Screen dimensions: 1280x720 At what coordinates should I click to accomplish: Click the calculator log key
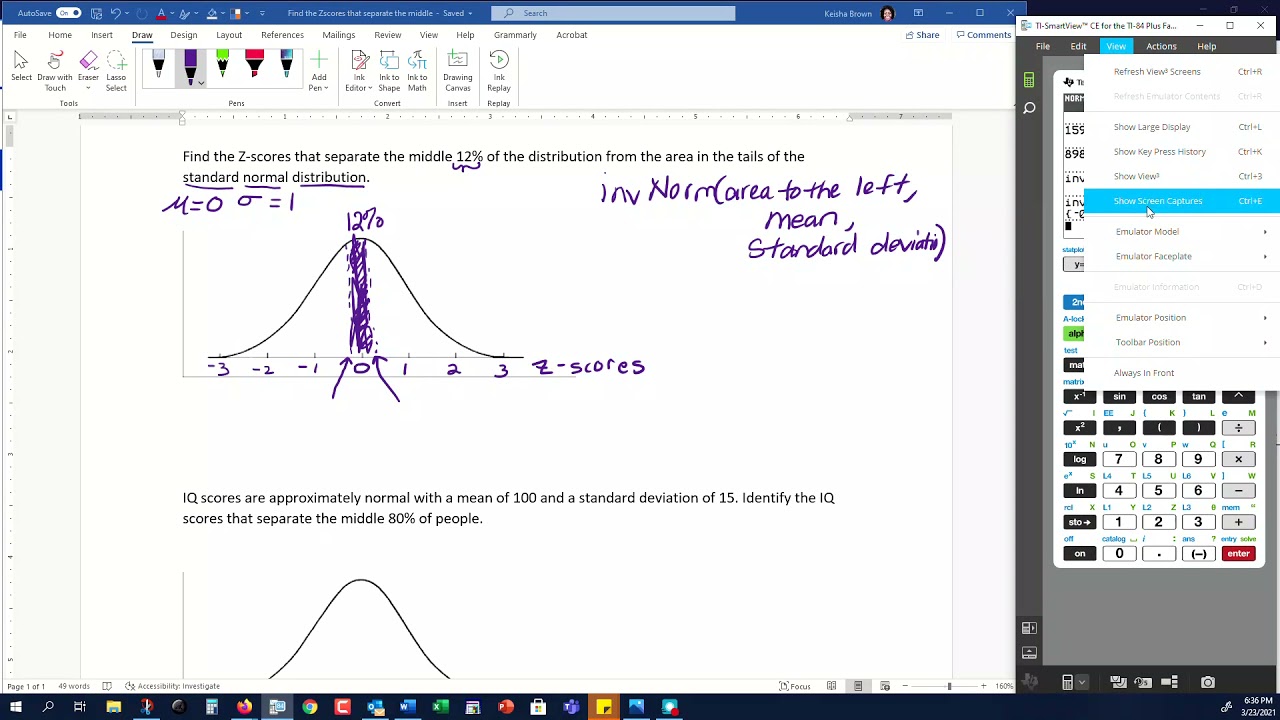[x=1080, y=459]
